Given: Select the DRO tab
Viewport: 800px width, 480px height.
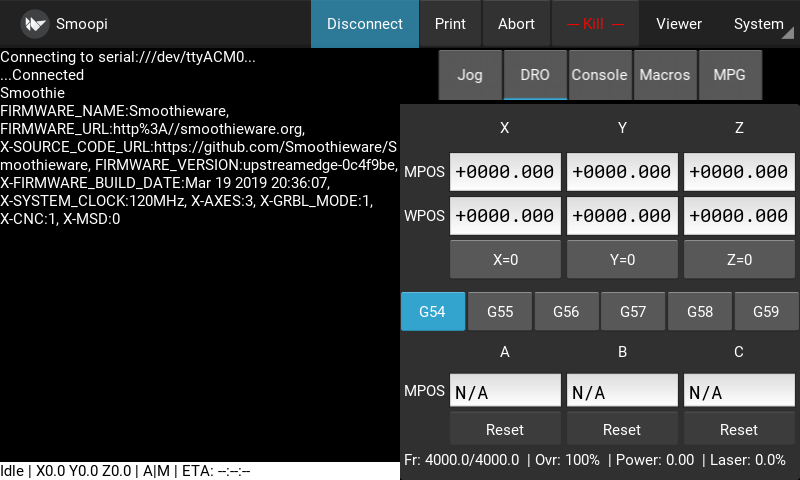Looking at the screenshot, I should coord(535,75).
